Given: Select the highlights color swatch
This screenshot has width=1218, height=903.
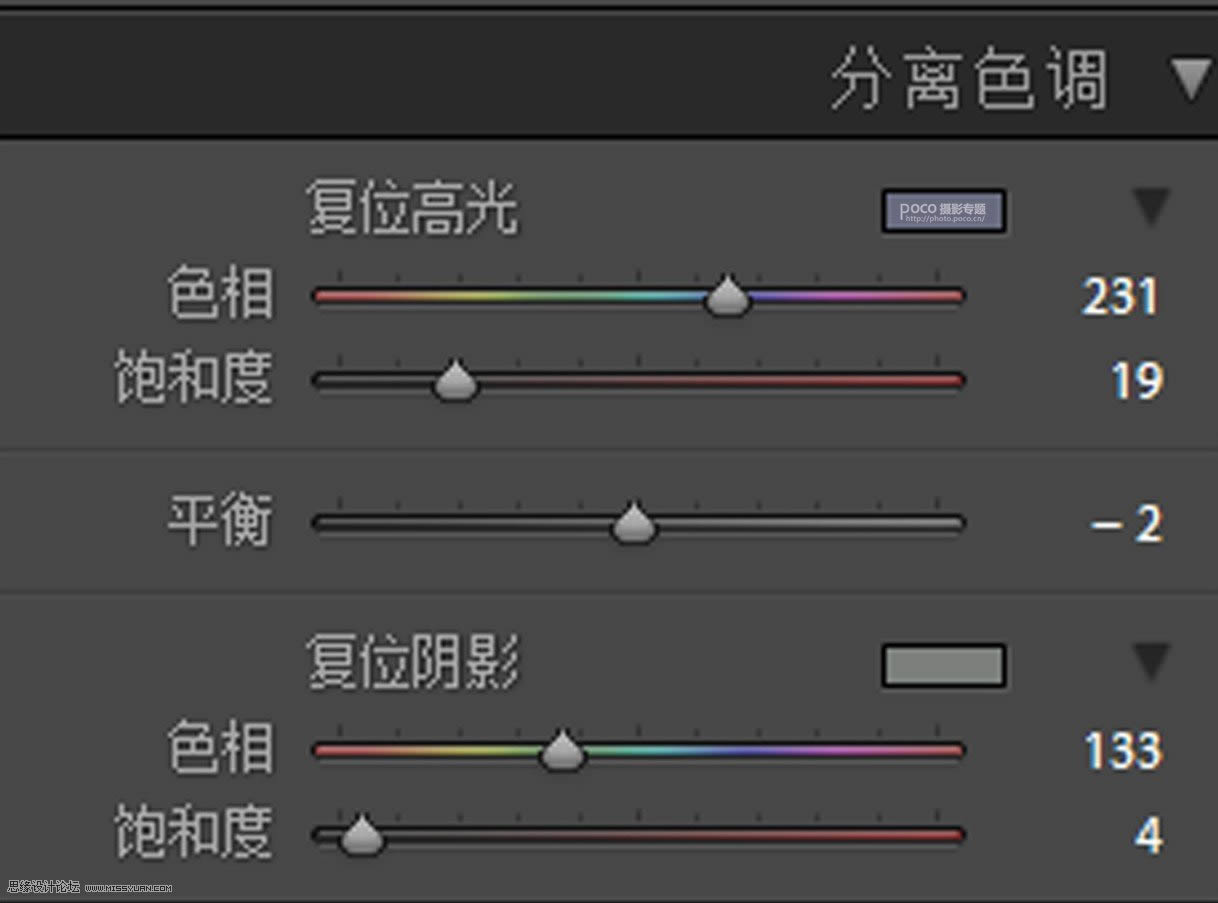Looking at the screenshot, I should pyautogui.click(x=944, y=210).
